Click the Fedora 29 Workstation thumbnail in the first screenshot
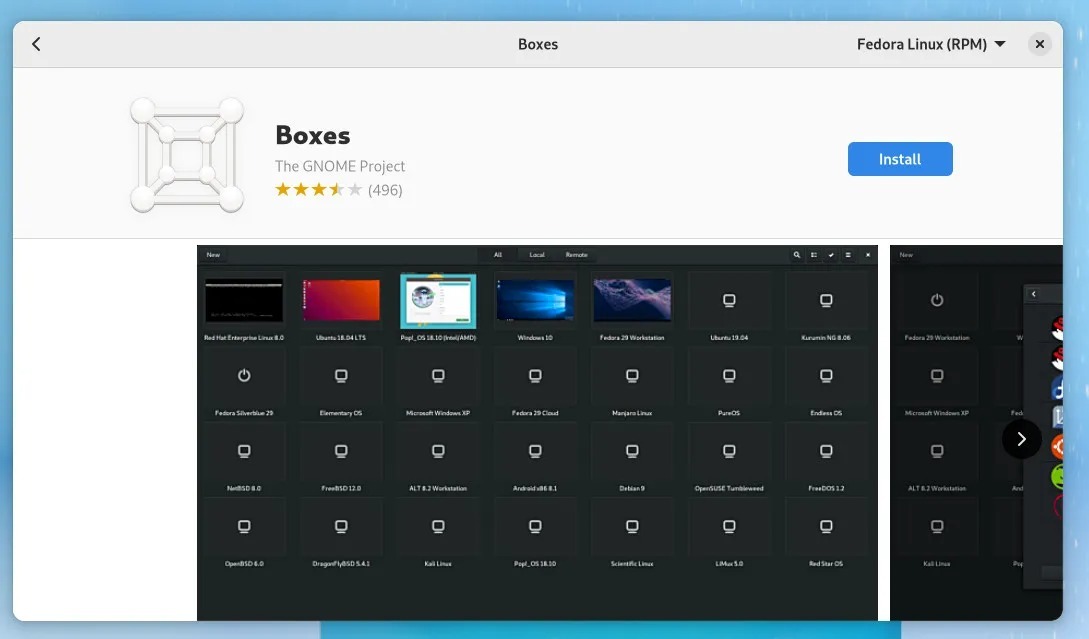The image size is (1089, 639). (x=632, y=300)
